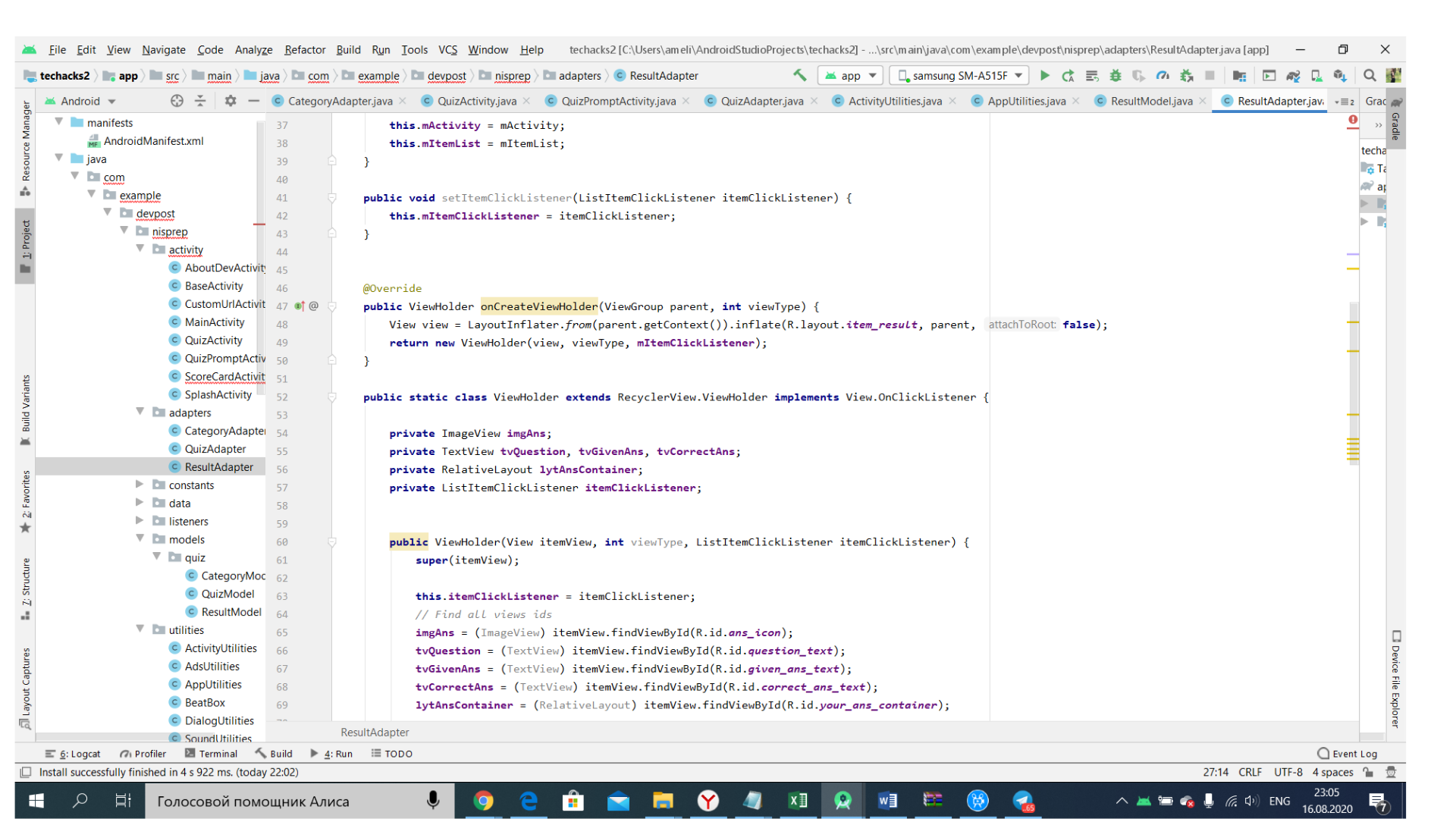This screenshot has height=819, width=1456.
Task: Expand the constants package folder
Action: [140, 485]
